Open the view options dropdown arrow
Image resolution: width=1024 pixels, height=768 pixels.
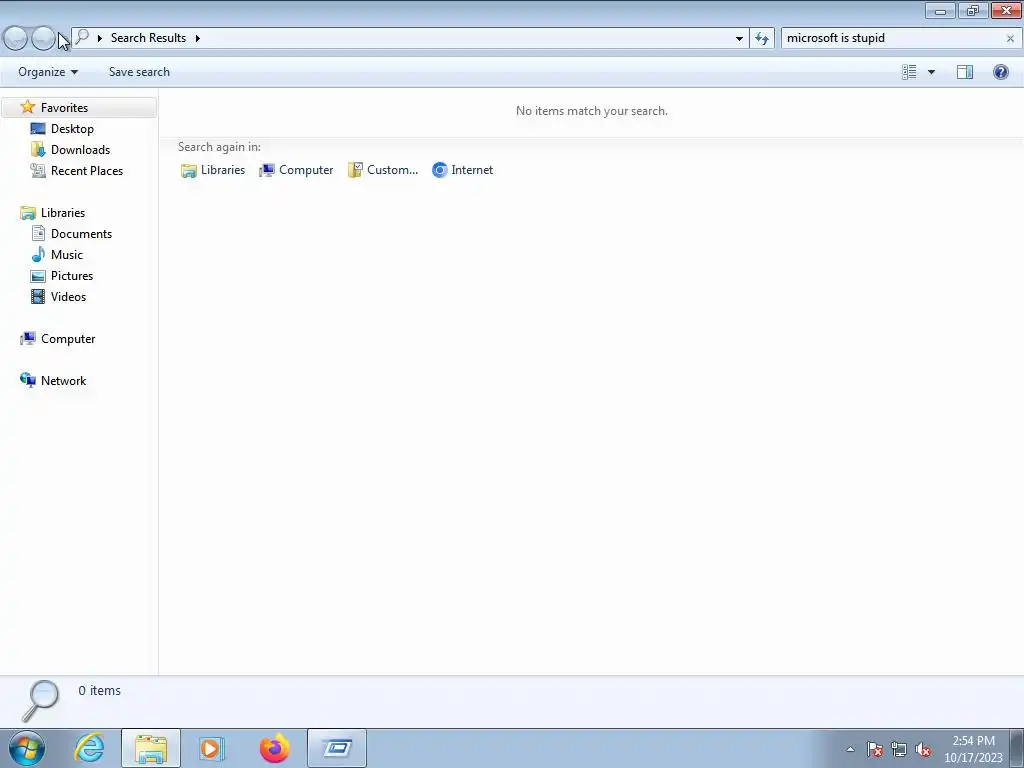click(931, 72)
